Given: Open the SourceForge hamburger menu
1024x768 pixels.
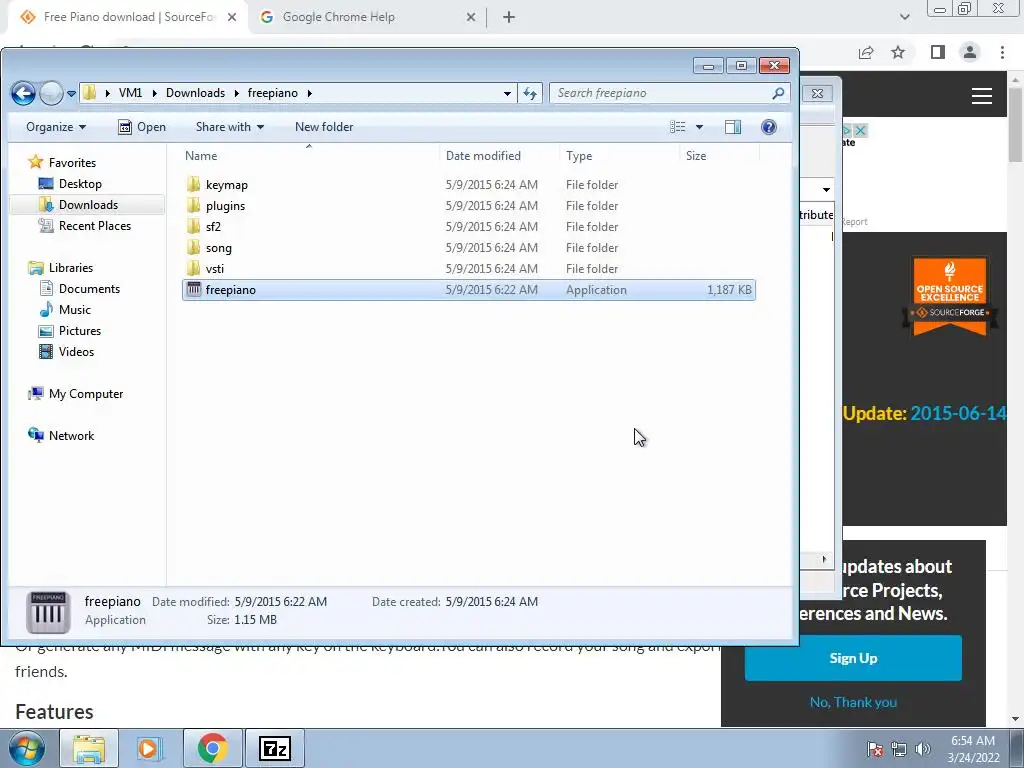Looking at the screenshot, I should click(982, 96).
